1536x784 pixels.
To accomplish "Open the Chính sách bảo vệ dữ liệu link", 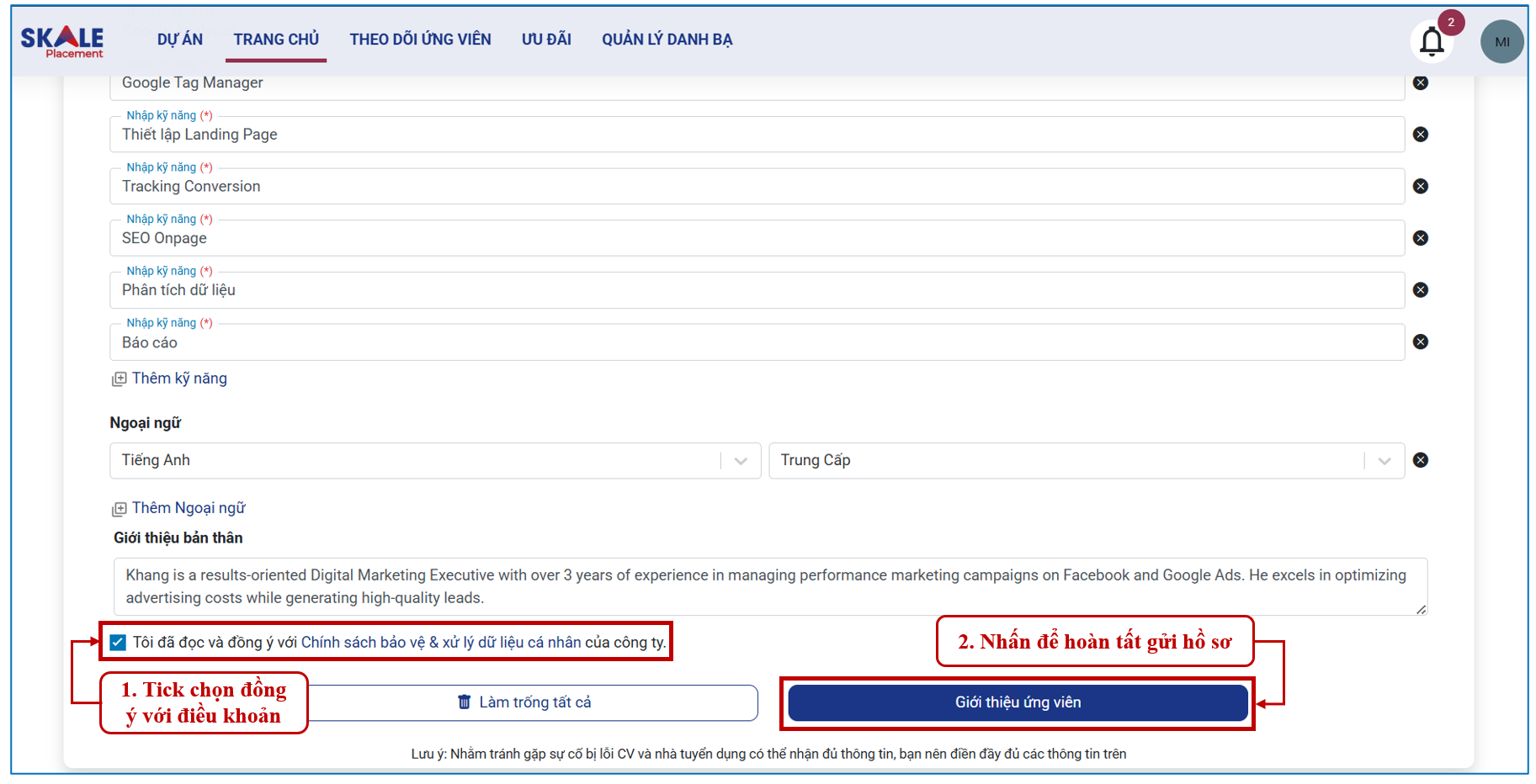I will tap(441, 643).
